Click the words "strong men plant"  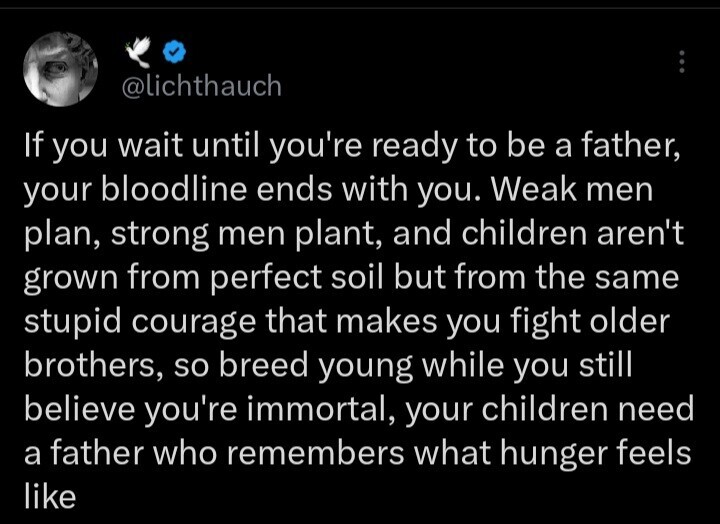point(247,233)
